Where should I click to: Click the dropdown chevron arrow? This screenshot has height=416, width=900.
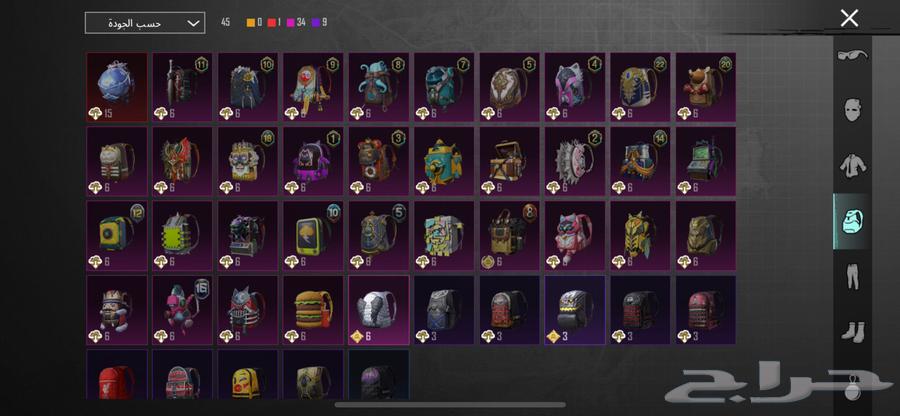pos(194,24)
